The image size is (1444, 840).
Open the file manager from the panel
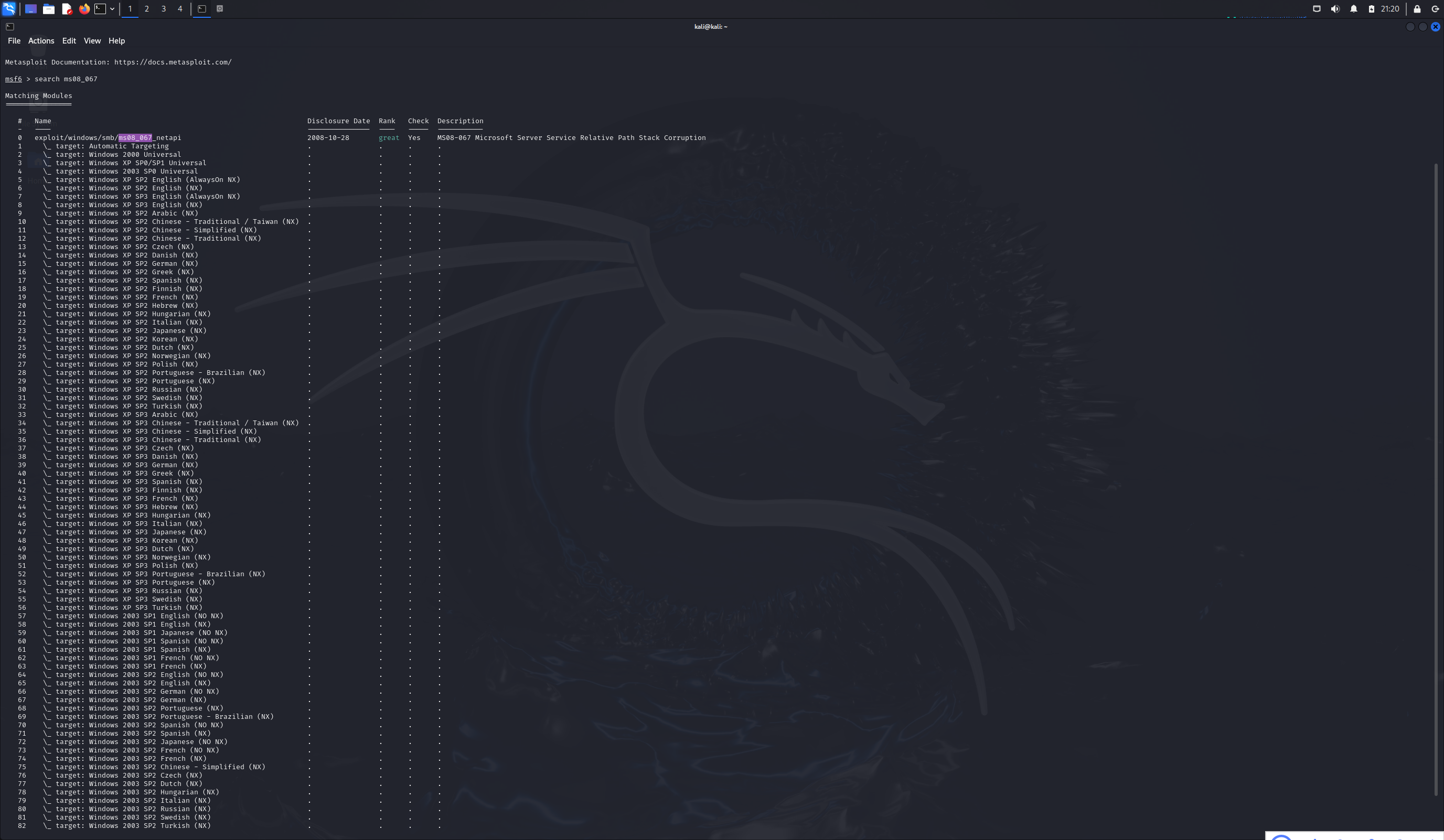point(49,8)
